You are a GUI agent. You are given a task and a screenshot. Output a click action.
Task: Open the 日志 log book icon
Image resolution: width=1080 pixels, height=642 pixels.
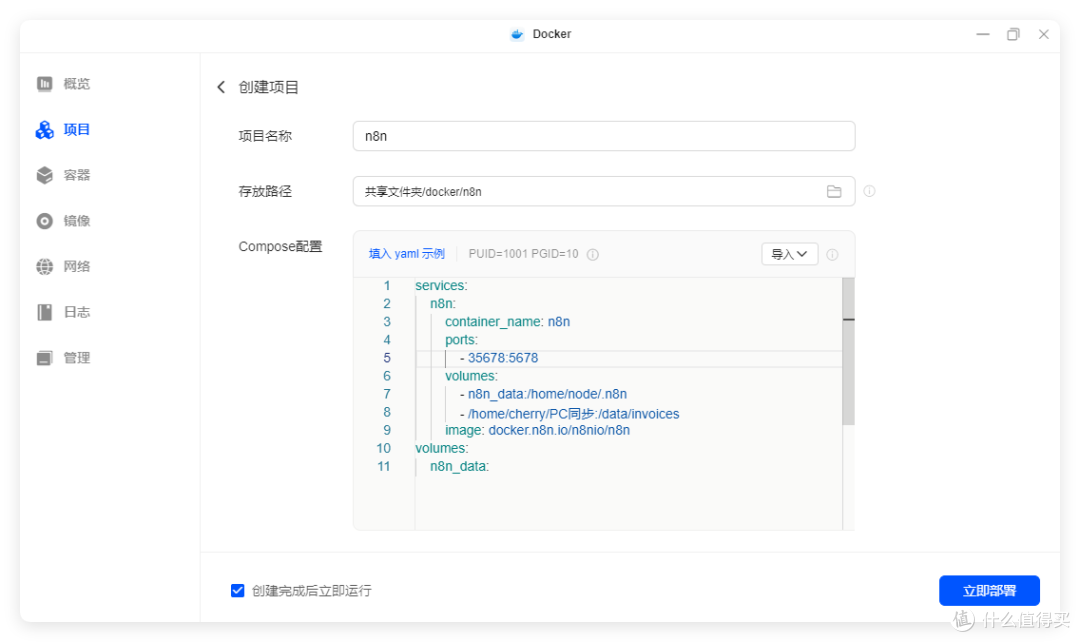[x=45, y=312]
